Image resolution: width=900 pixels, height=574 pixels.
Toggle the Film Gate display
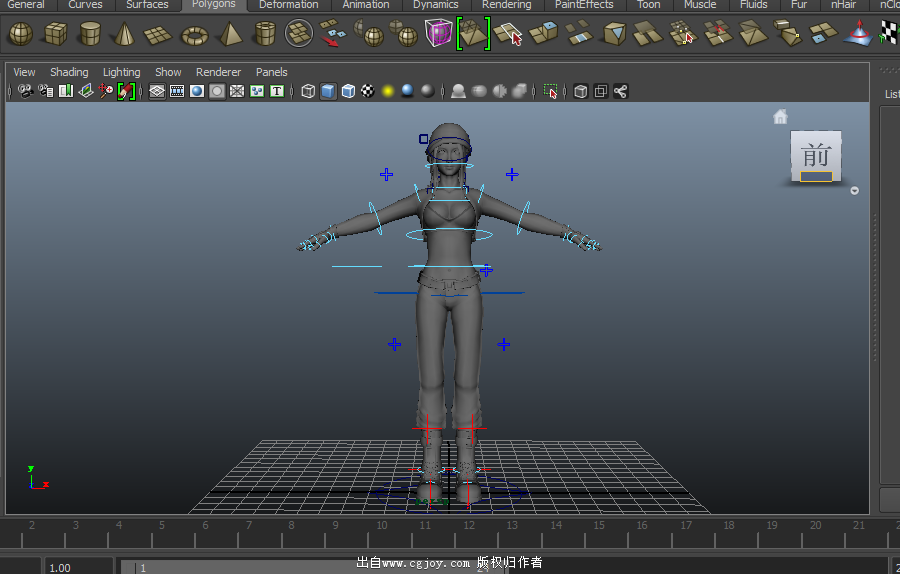(x=177, y=91)
